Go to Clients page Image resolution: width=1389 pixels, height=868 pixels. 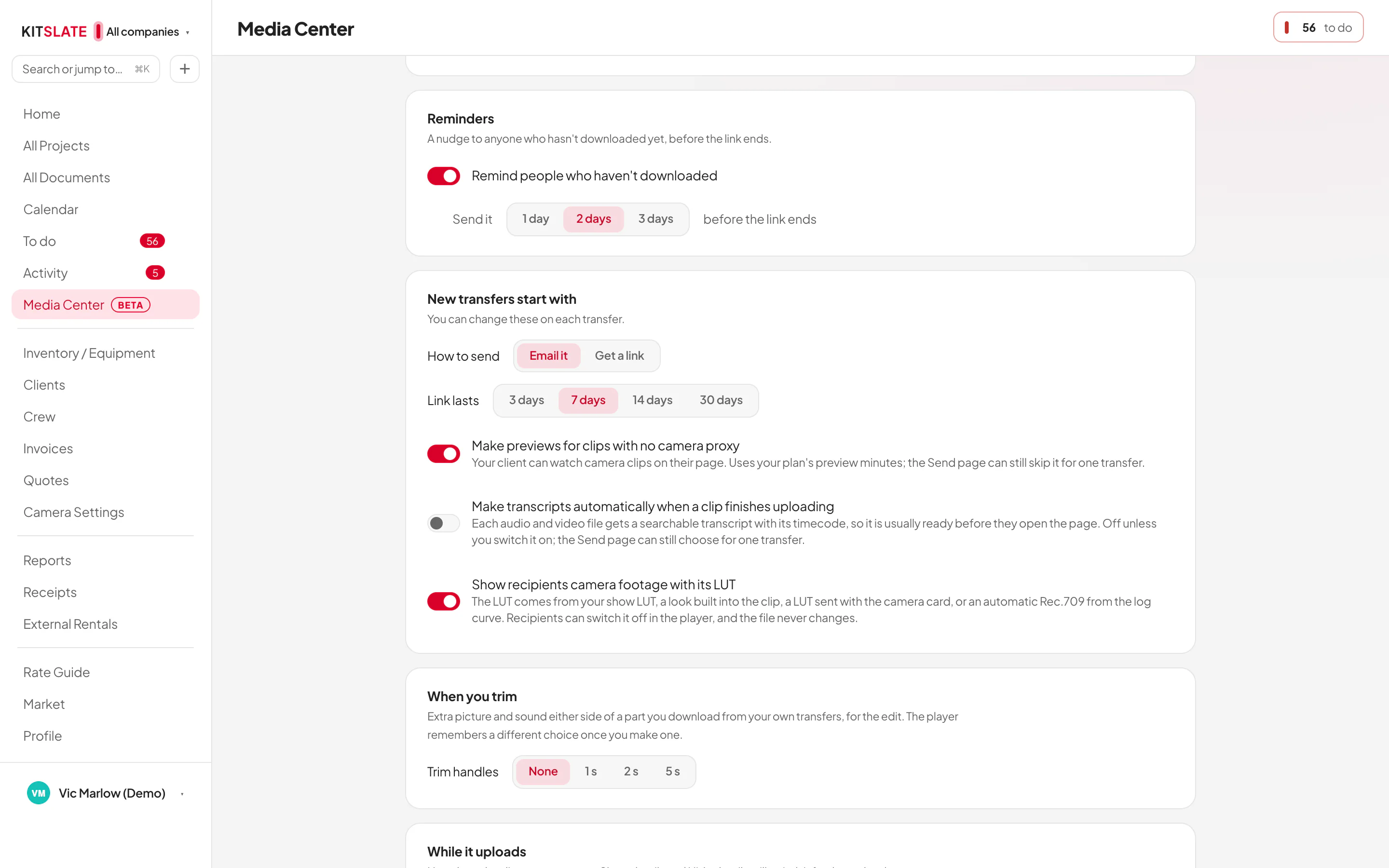point(106,385)
